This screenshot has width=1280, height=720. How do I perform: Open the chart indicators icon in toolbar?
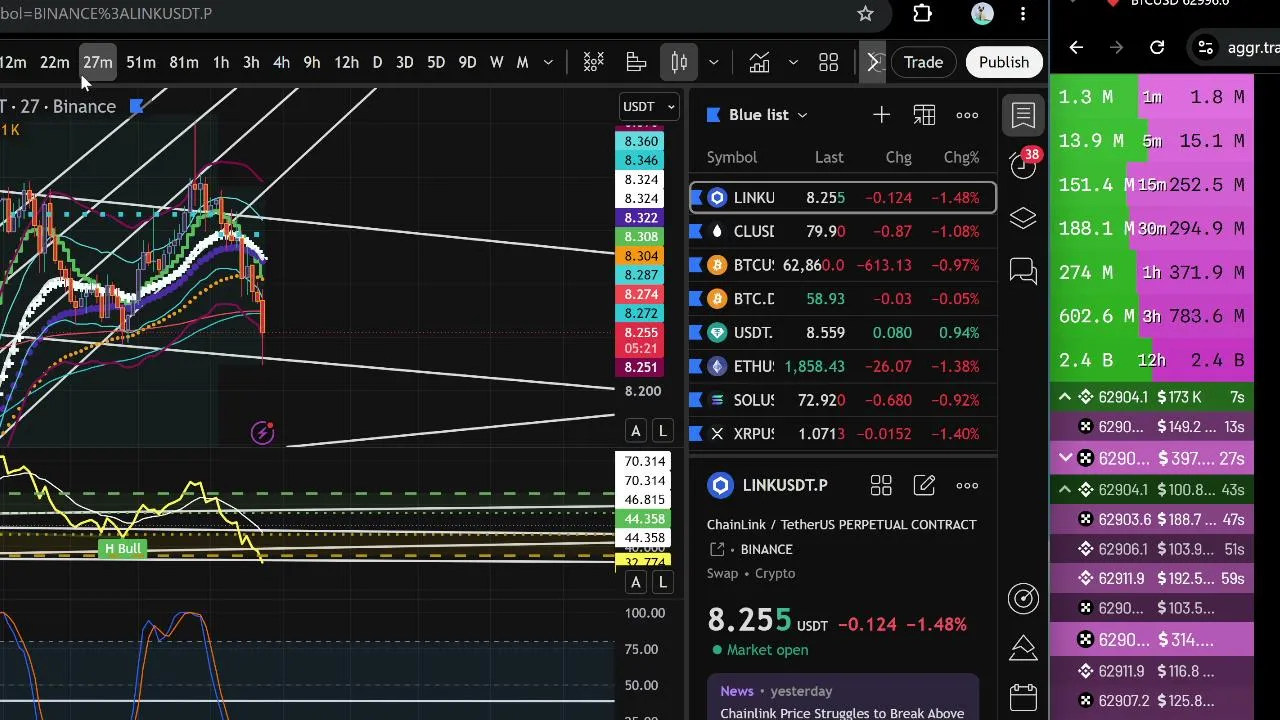tap(593, 63)
